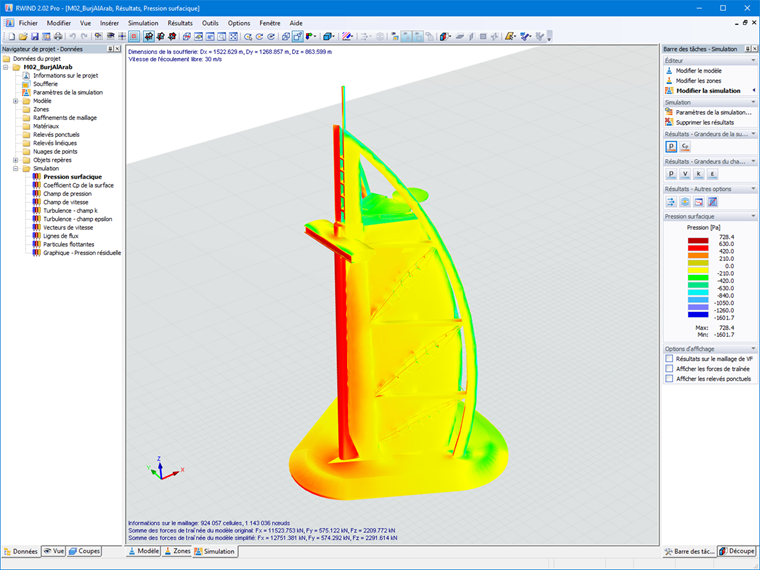This screenshot has height=570, width=760.
Task: Collapse the Simulation tree node
Action: [16, 169]
